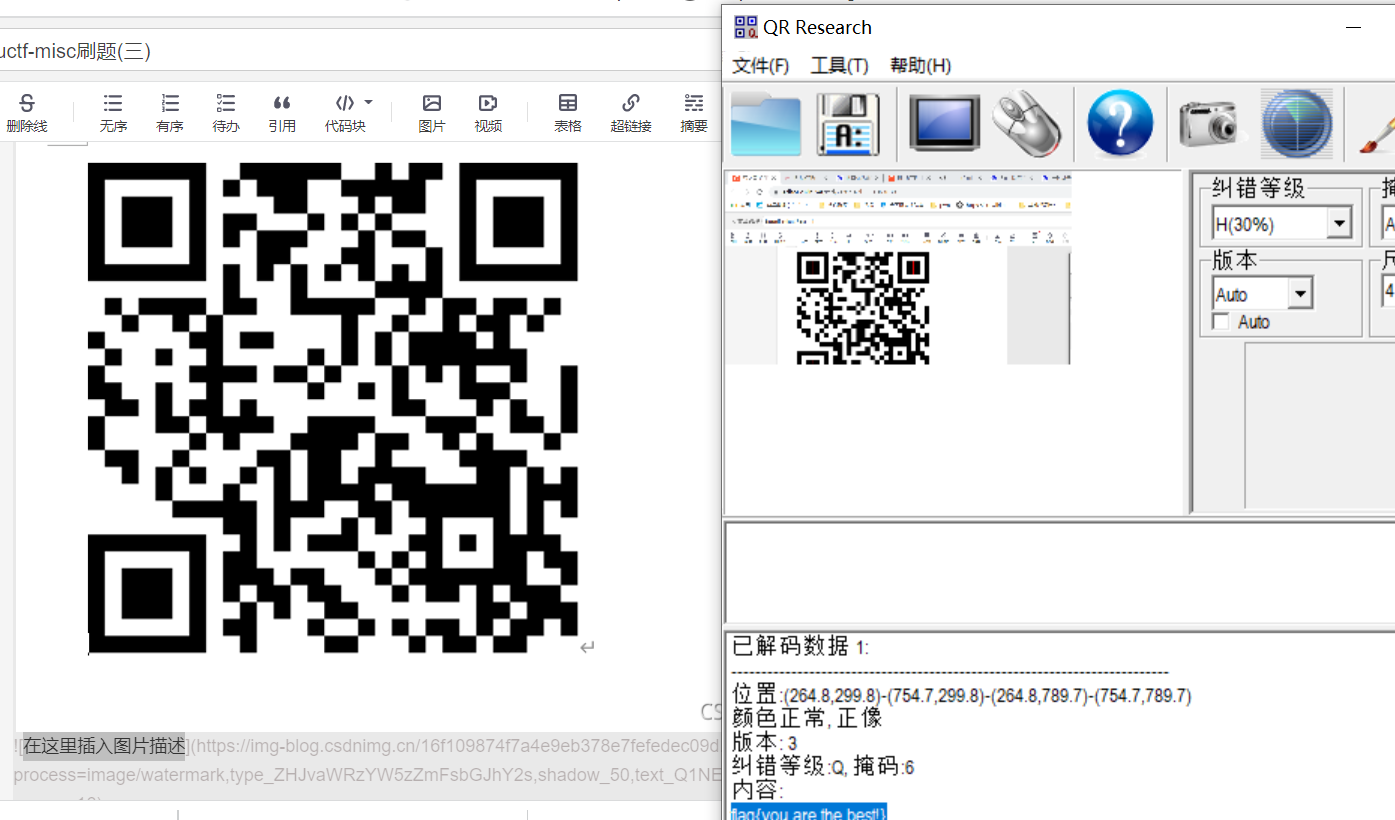Expand the code block dropdown arrow
The image size is (1395, 820).
tap(368, 102)
